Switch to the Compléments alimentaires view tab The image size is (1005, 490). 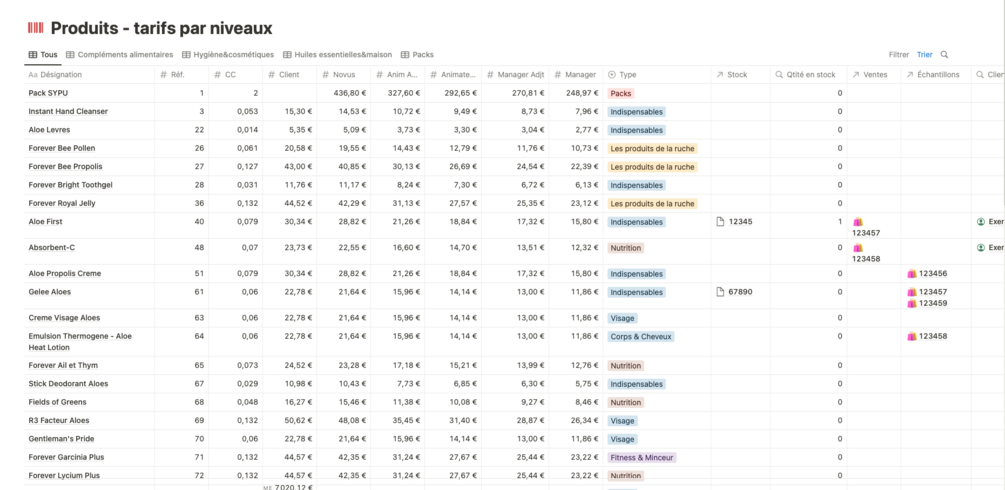[120, 55]
